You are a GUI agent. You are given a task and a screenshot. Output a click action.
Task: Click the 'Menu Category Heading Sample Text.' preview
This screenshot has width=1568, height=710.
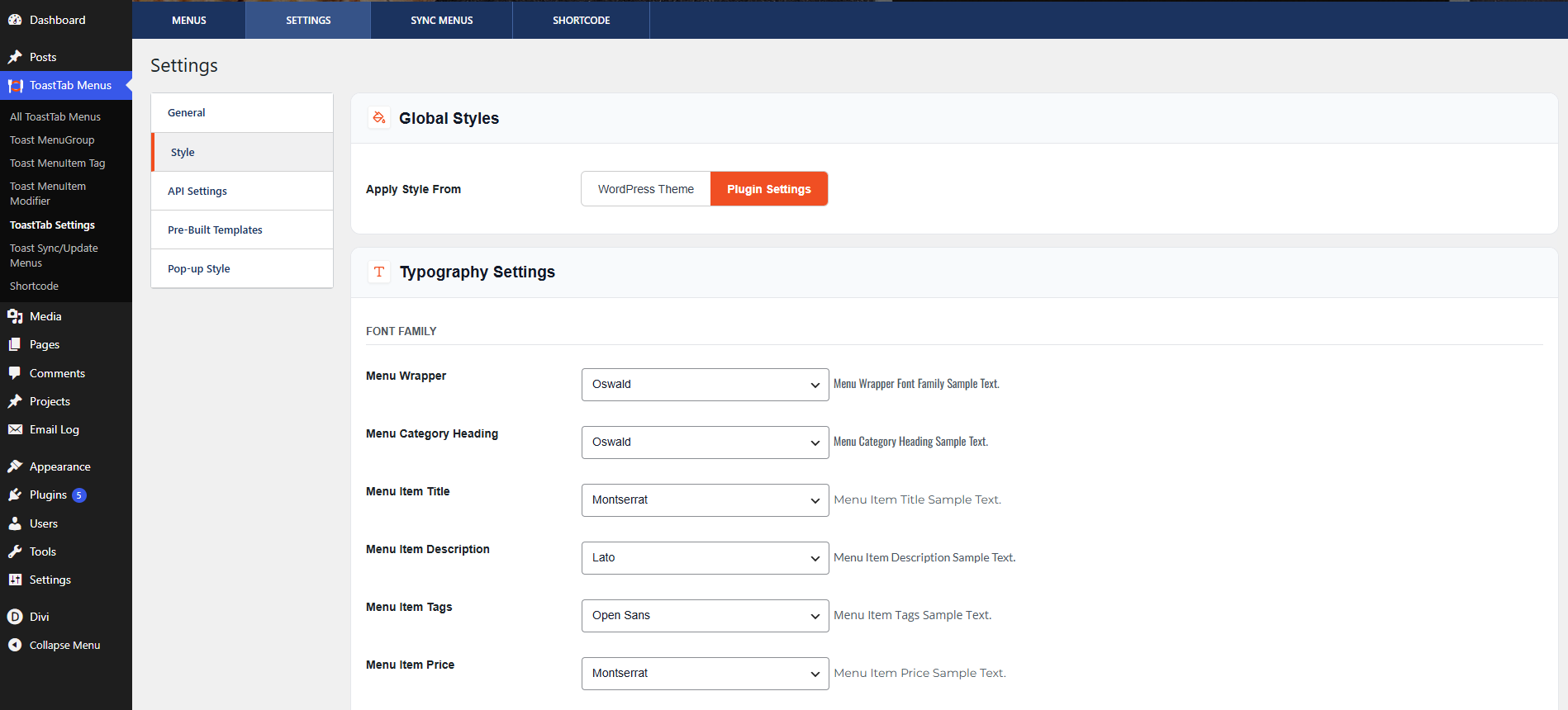[x=910, y=442]
